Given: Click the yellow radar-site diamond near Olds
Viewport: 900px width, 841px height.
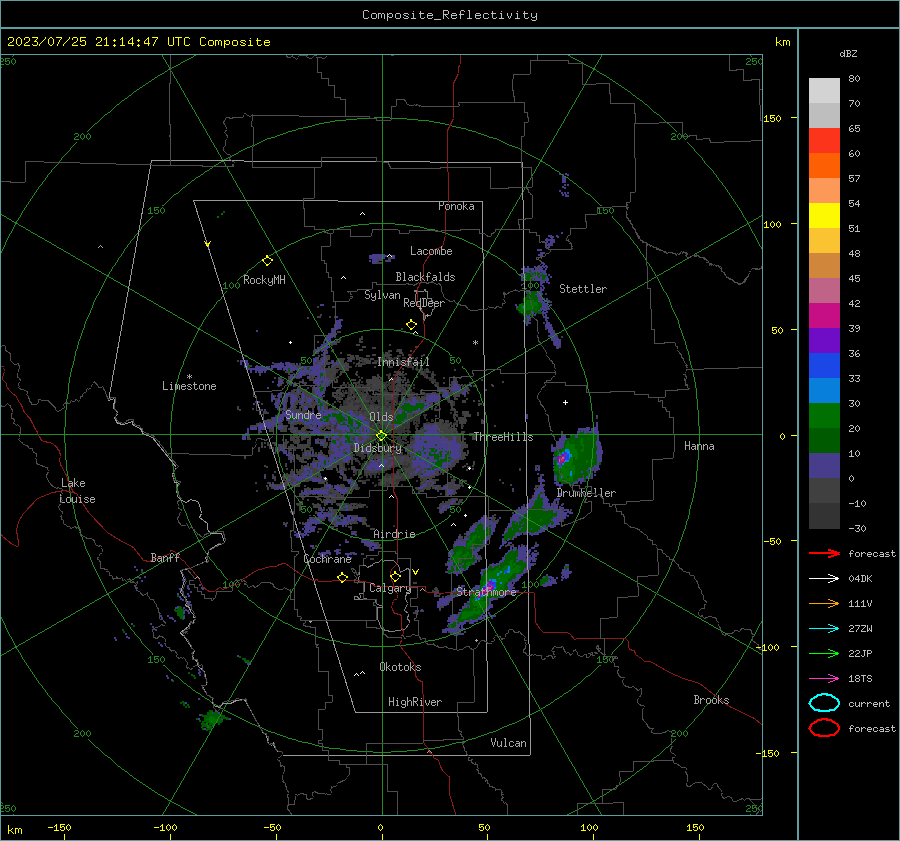Looking at the screenshot, I should (x=381, y=436).
